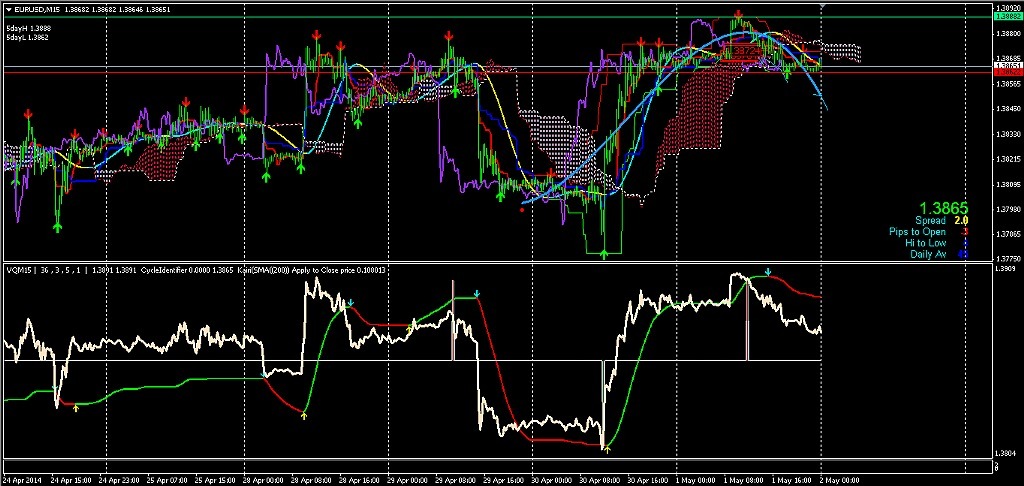The width and height of the screenshot is (1024, 486).
Task: Click the Spread label in info panel
Action: click(930, 221)
